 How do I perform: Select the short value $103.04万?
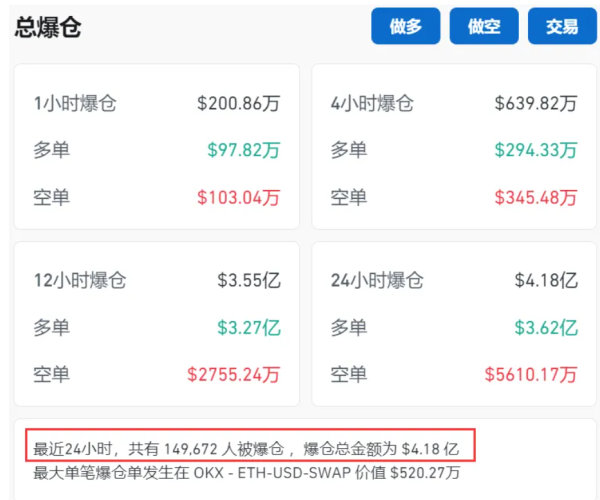238,197
